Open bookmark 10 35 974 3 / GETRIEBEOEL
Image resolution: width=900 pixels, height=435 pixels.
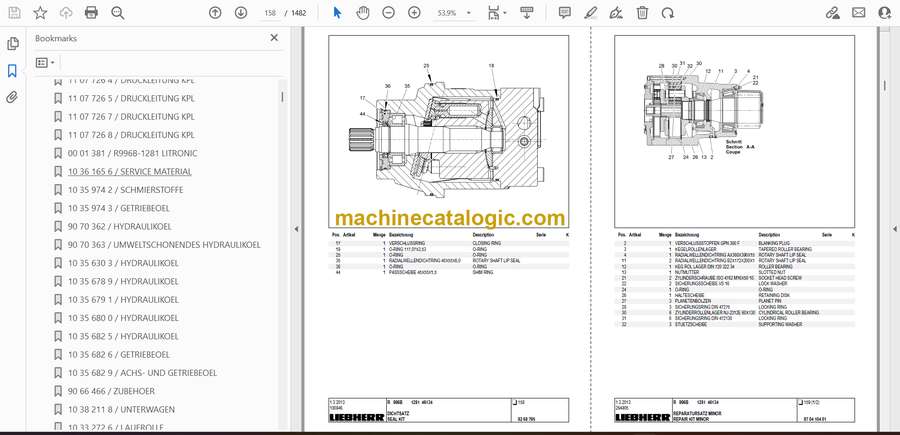119,208
